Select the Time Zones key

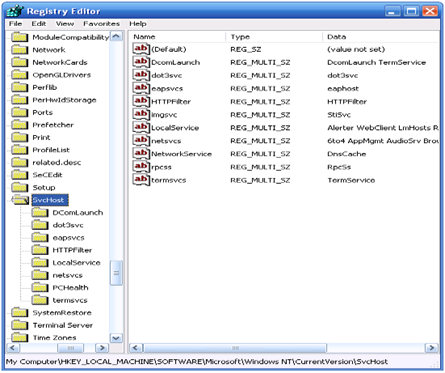(54, 338)
